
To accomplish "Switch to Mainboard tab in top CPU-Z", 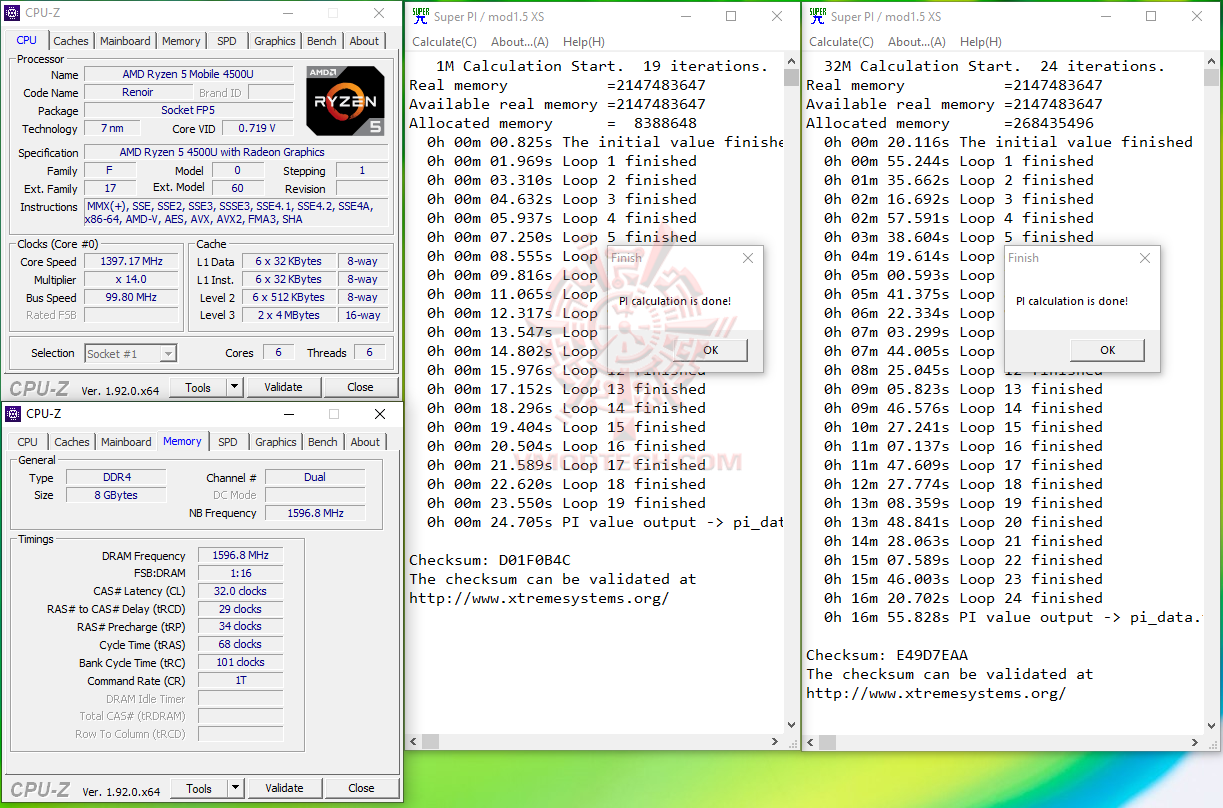I will [126, 41].
